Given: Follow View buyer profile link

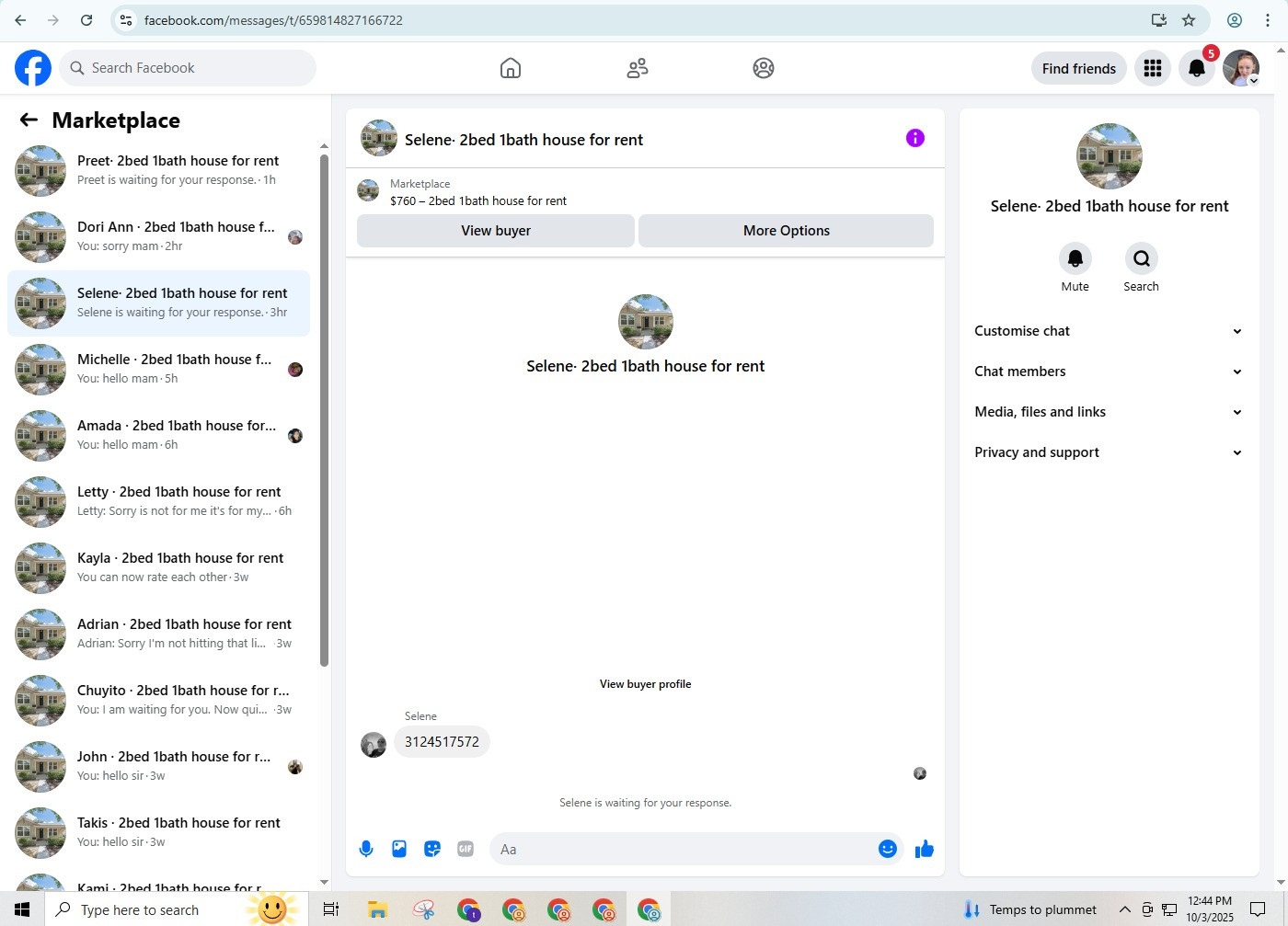Looking at the screenshot, I should click(x=645, y=684).
